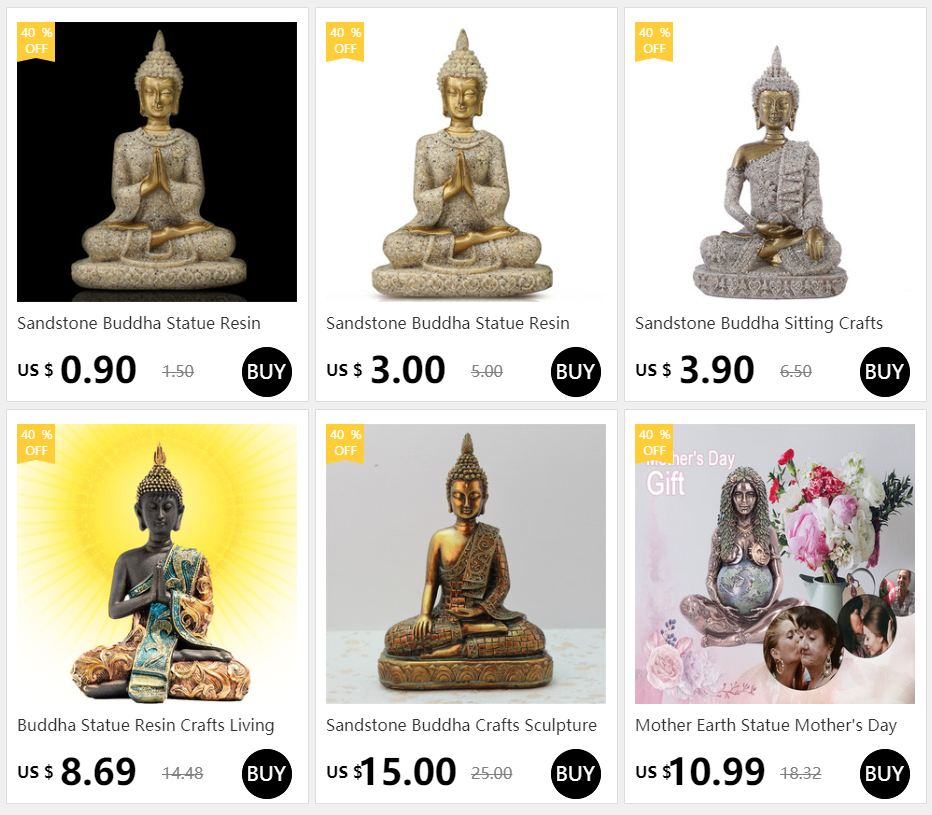Open 'Sandstone Buddha Crafts Sculpture' title link
Viewport: 932px width, 815px height.
pos(461,725)
